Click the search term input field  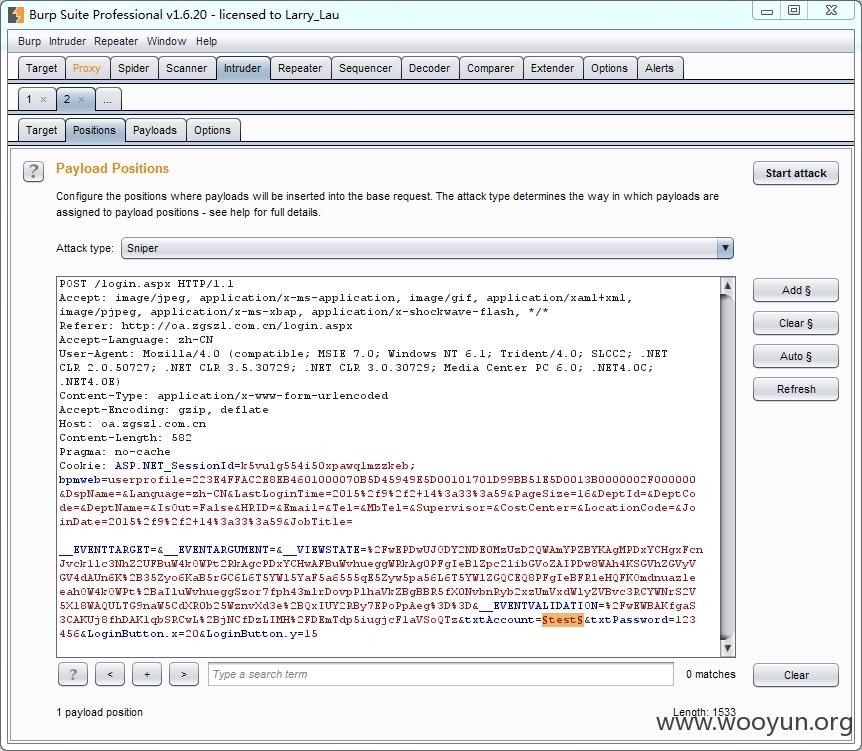pyautogui.click(x=440, y=674)
